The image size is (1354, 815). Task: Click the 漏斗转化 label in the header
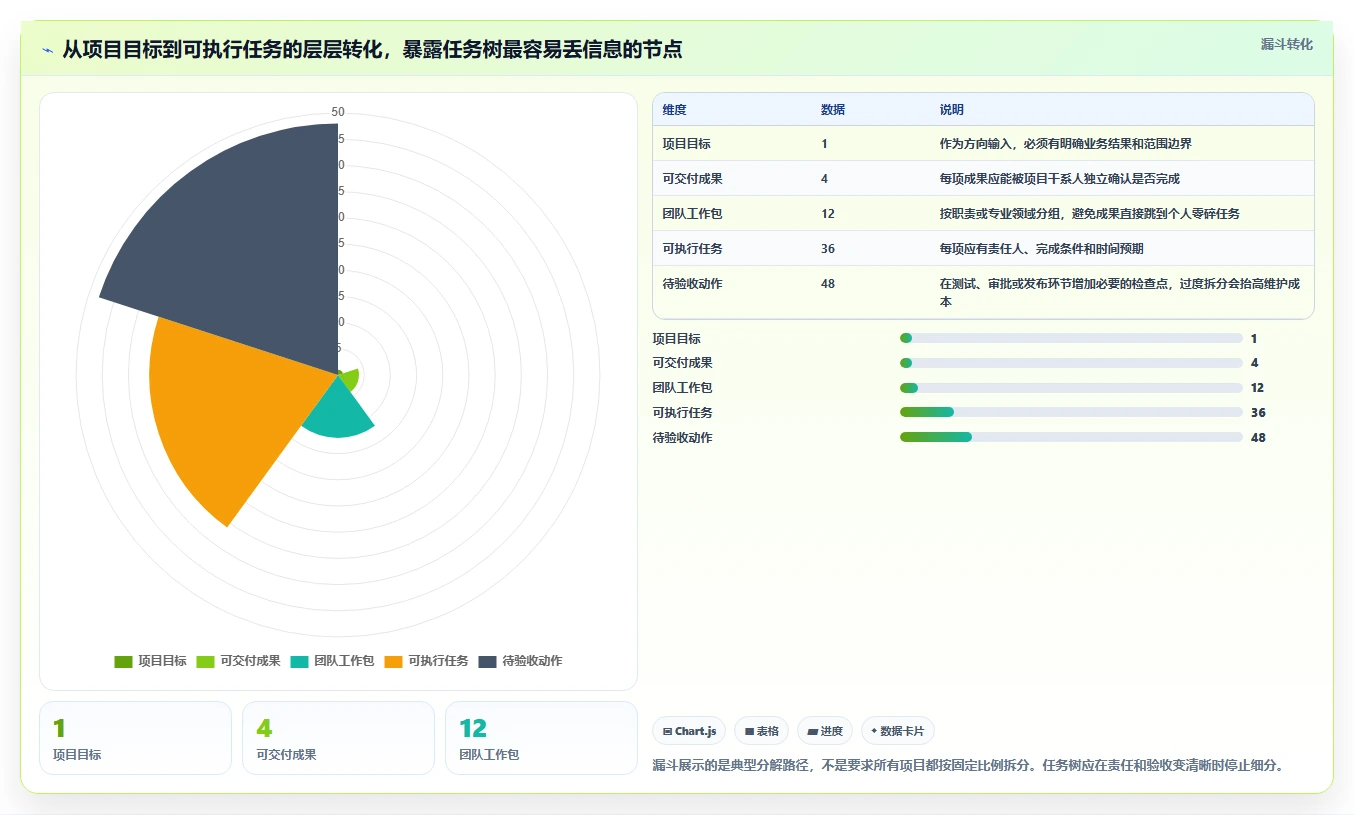[1287, 44]
